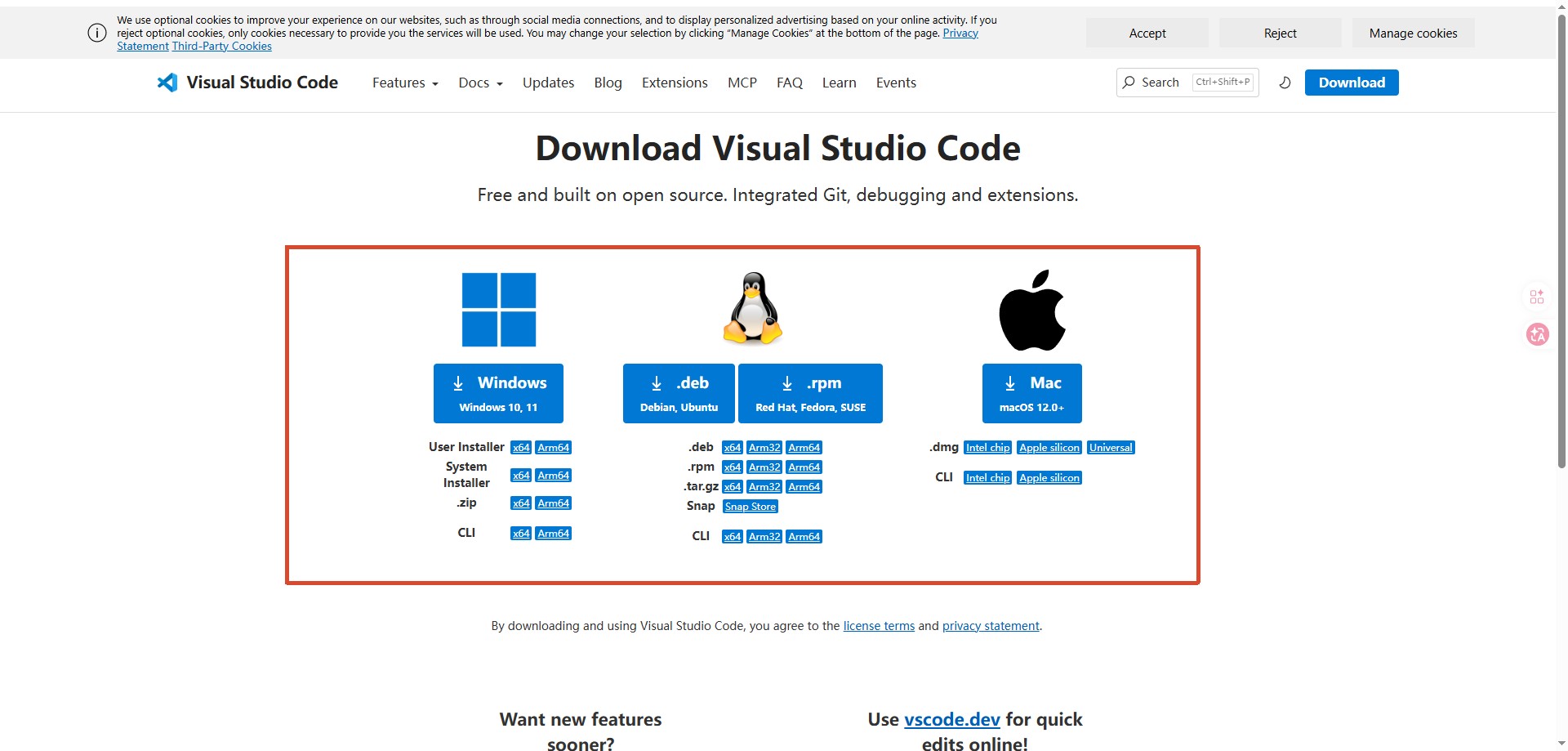Open Manage cookies settings
The image size is (1568, 751).
(1414, 33)
